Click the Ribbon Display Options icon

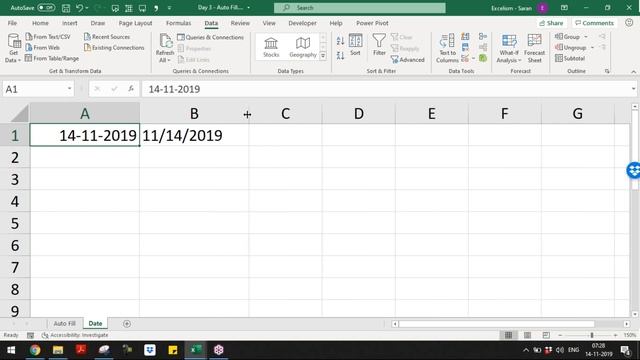[x=564, y=8]
